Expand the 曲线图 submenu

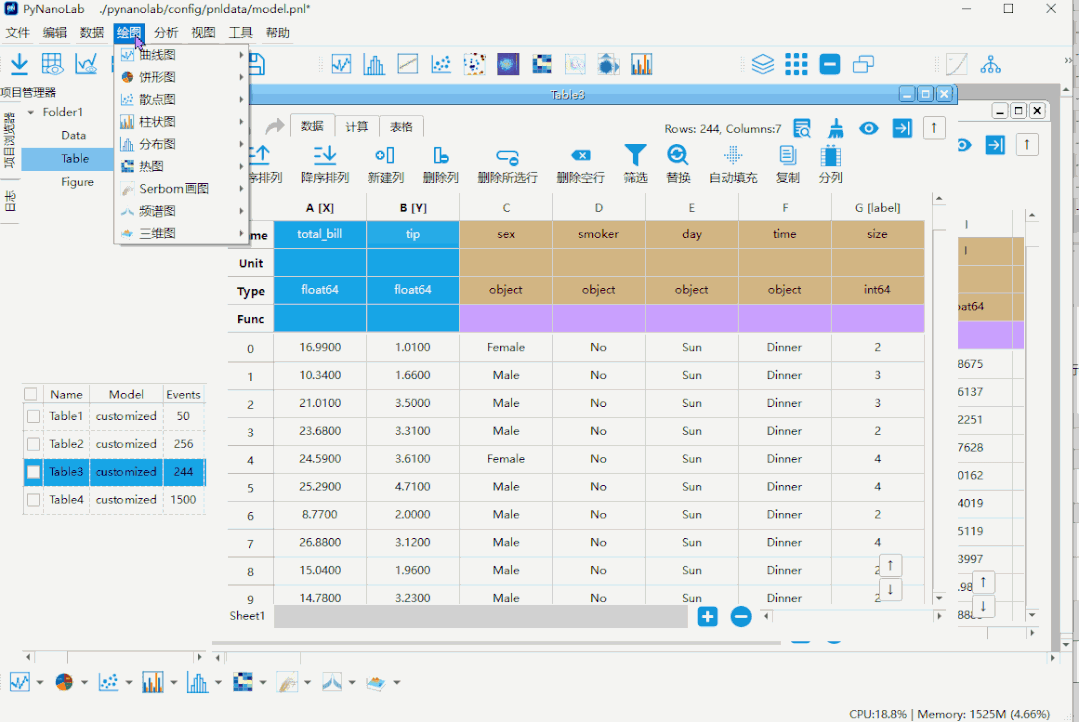click(182, 54)
